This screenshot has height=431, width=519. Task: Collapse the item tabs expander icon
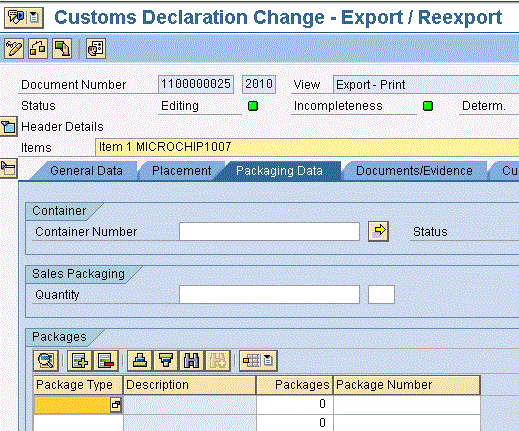[8, 168]
